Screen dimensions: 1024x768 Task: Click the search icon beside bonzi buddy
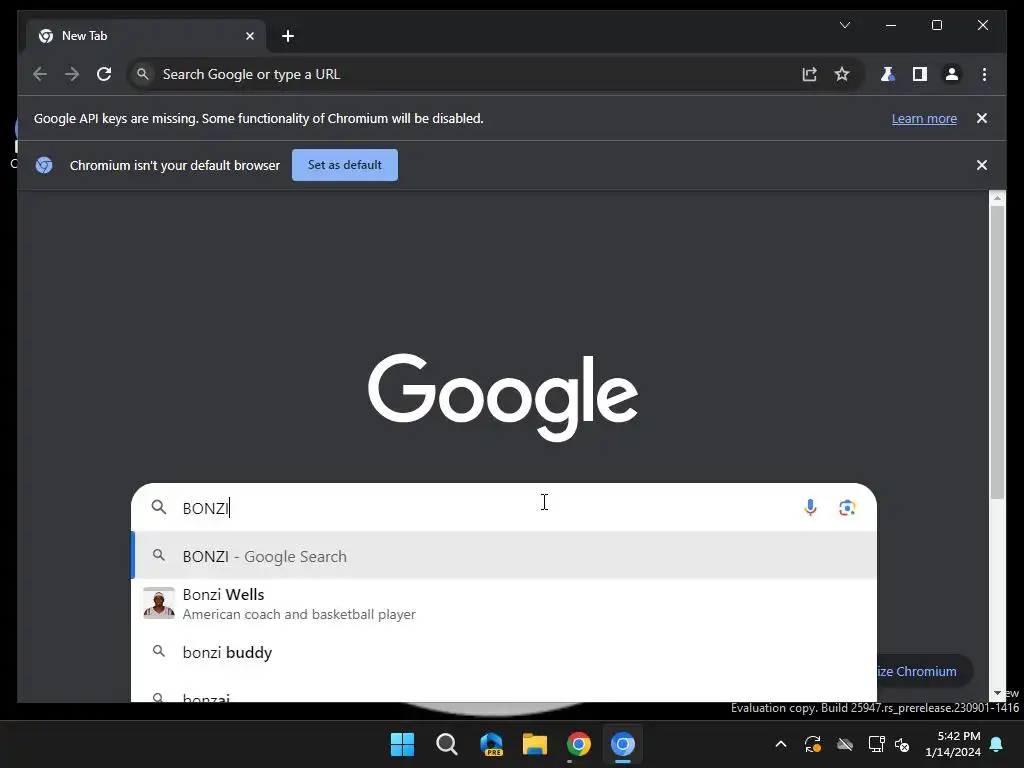(x=159, y=651)
